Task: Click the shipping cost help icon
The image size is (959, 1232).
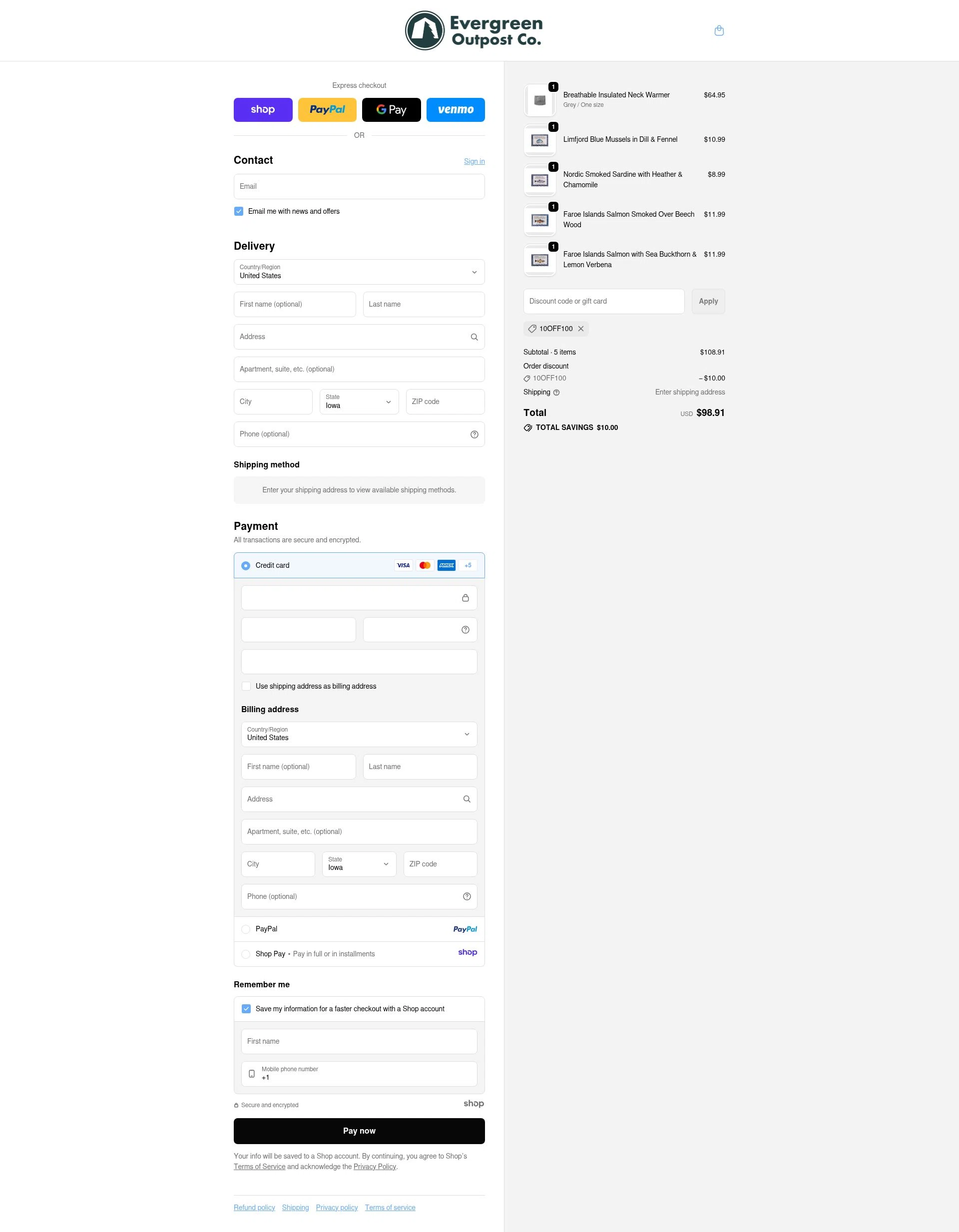Action: click(x=555, y=392)
